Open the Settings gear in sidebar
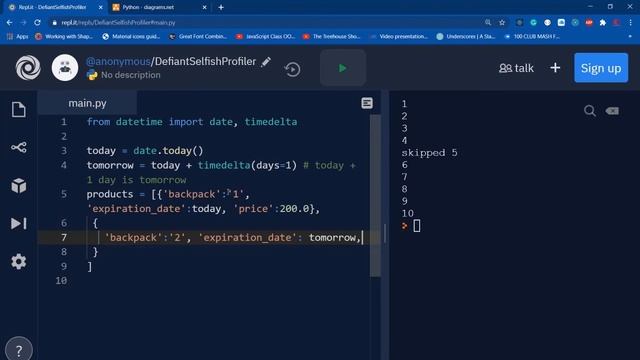The width and height of the screenshot is (640, 360). tap(19, 261)
